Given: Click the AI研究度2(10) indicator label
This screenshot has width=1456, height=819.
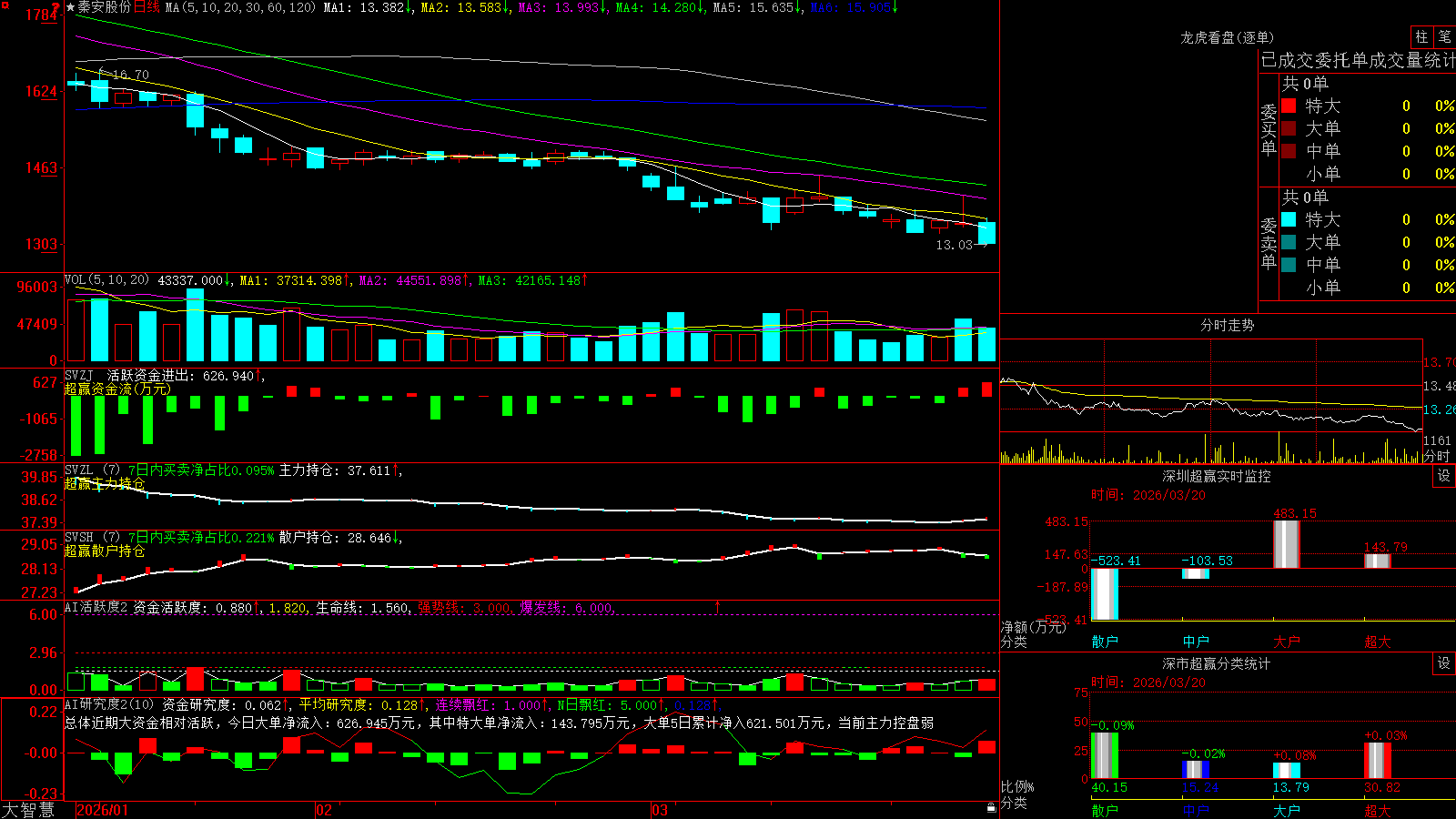Looking at the screenshot, I should point(109,704).
